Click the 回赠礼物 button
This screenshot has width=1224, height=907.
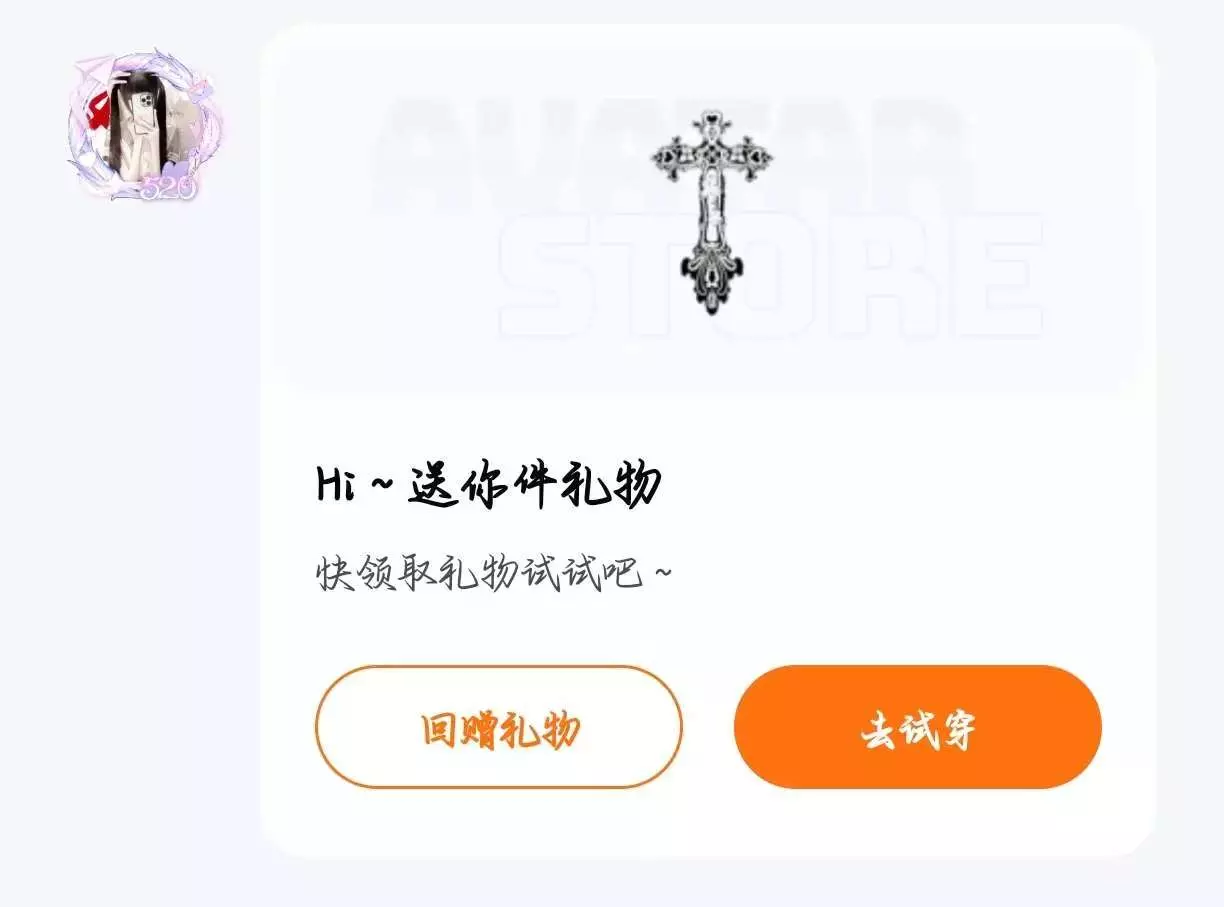click(499, 728)
